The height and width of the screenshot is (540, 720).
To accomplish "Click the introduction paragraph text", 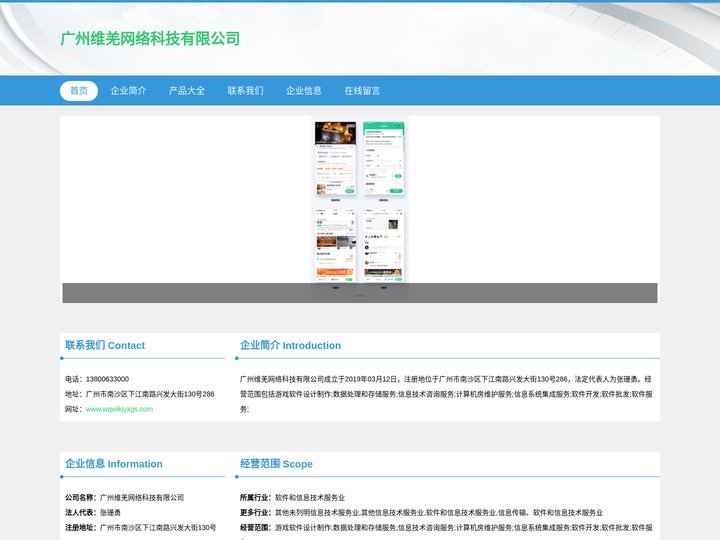I will (446, 394).
